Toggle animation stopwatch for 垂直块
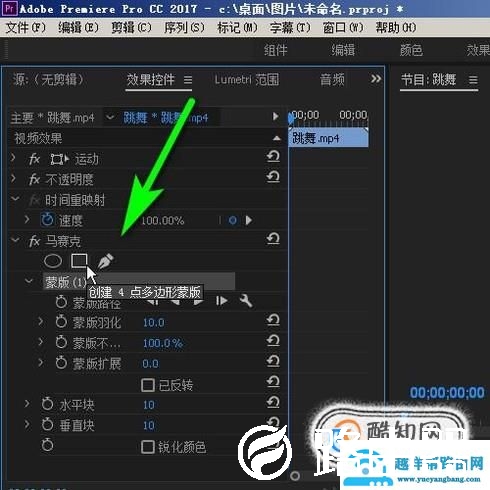Viewport: 490px width, 490px height. [x=47, y=425]
